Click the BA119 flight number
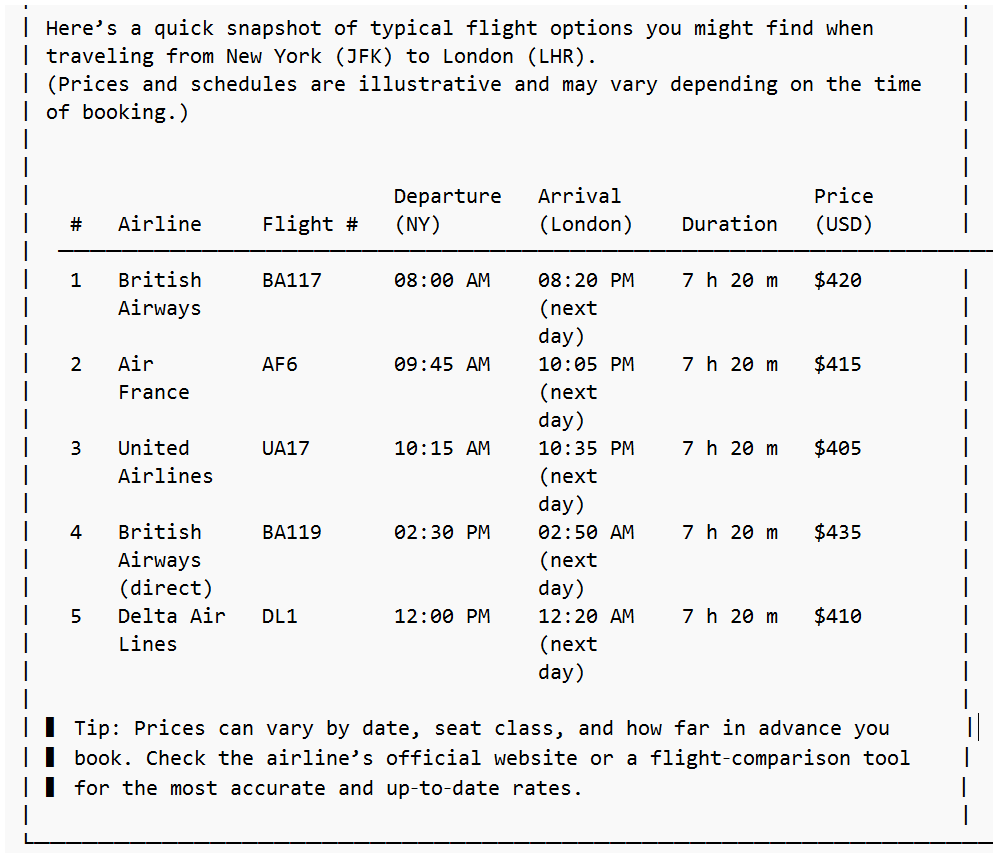Viewport: 998px width, 858px height. pyautogui.click(x=292, y=532)
